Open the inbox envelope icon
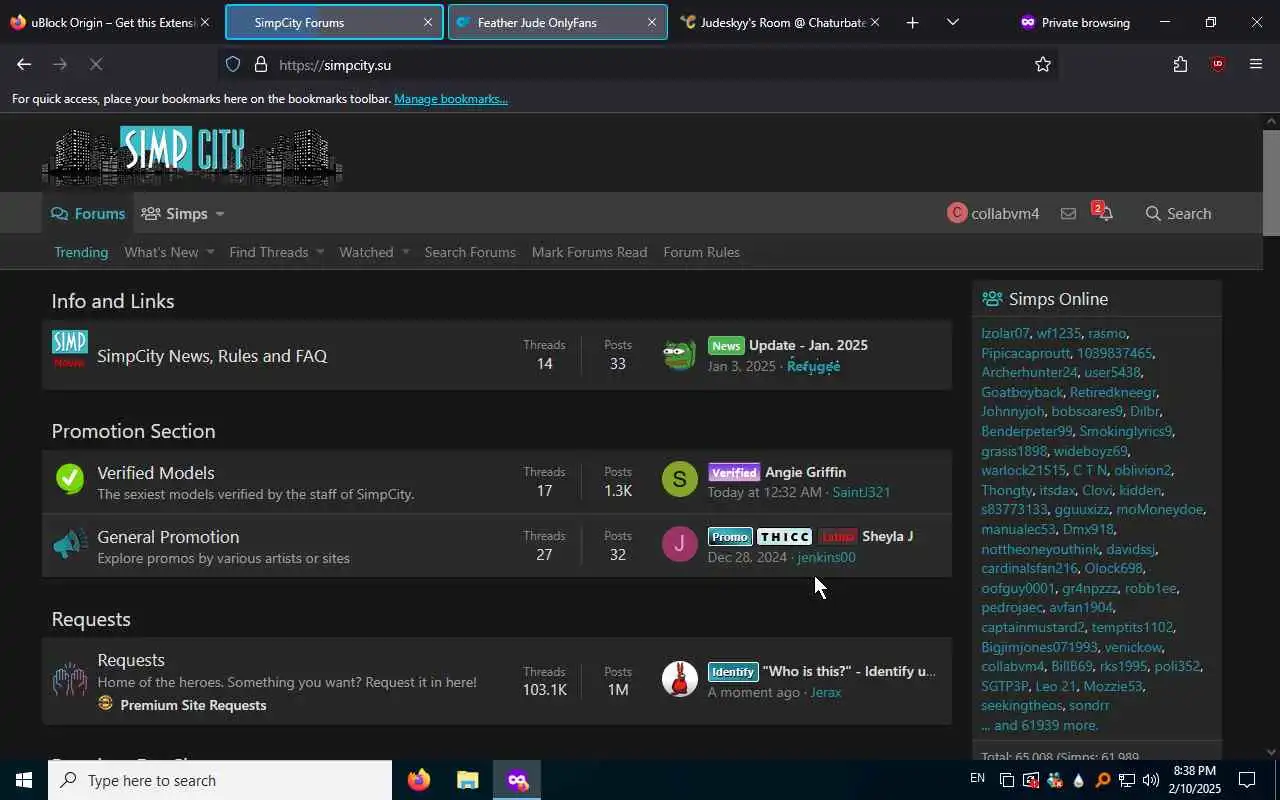 pos(1068,213)
